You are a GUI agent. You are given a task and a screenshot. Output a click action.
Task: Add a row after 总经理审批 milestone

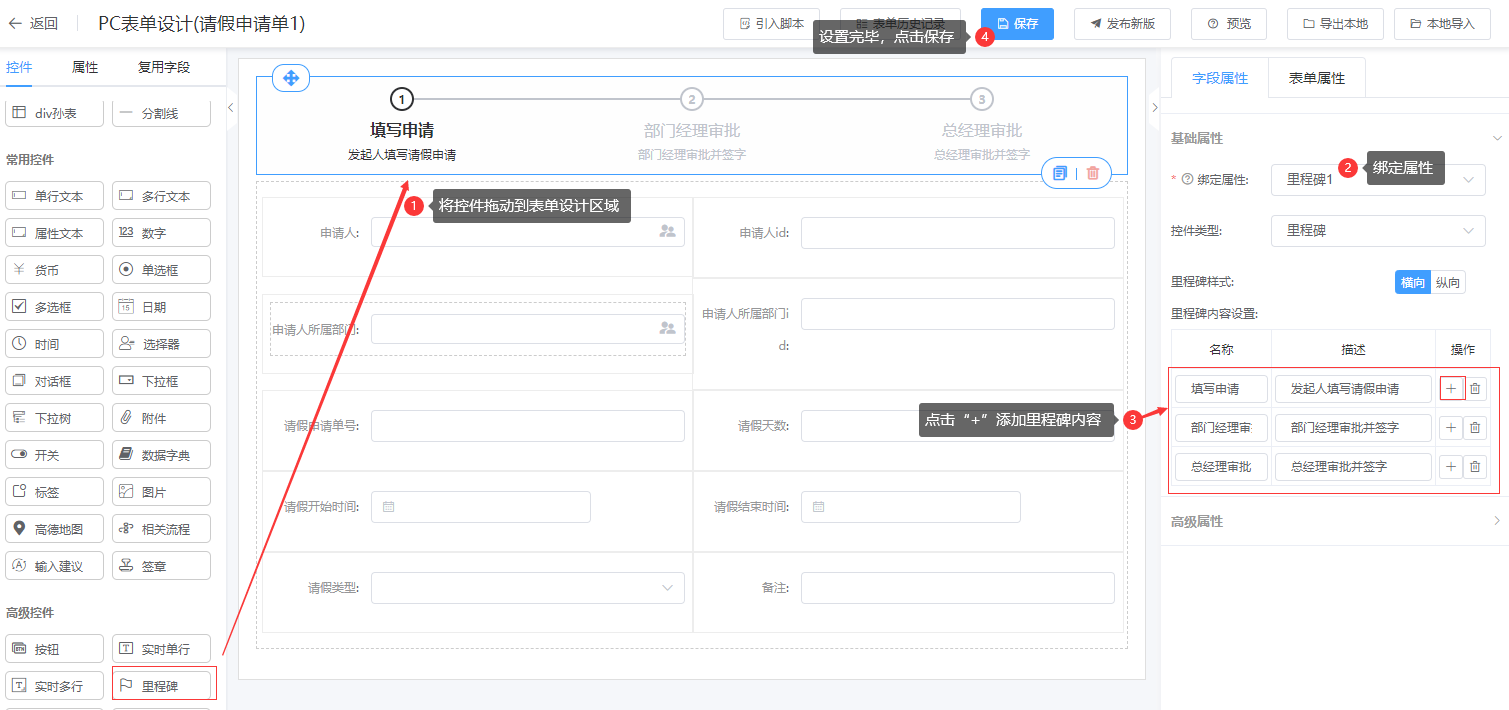coord(1452,466)
